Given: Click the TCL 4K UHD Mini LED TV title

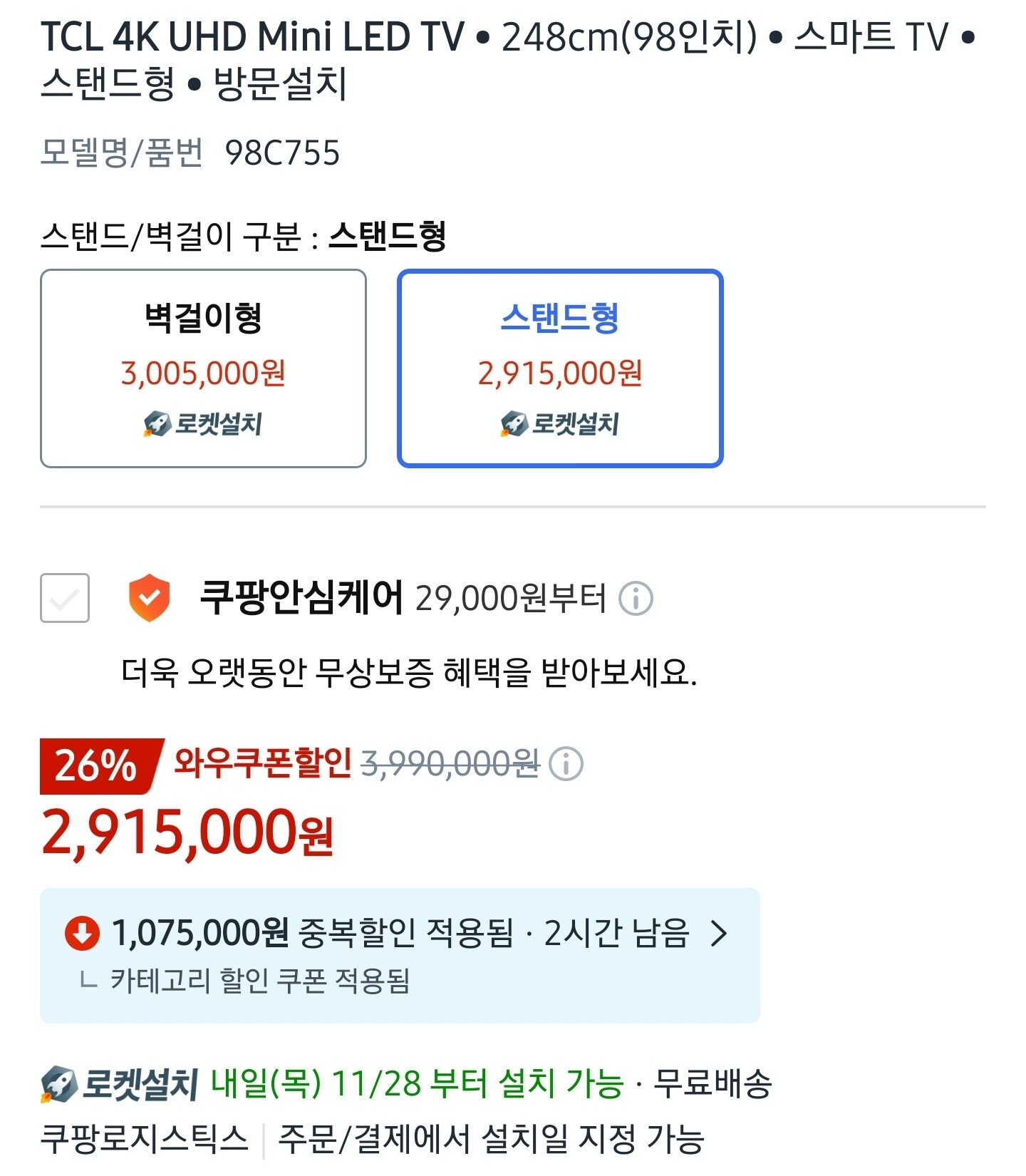Looking at the screenshot, I should 252,37.
